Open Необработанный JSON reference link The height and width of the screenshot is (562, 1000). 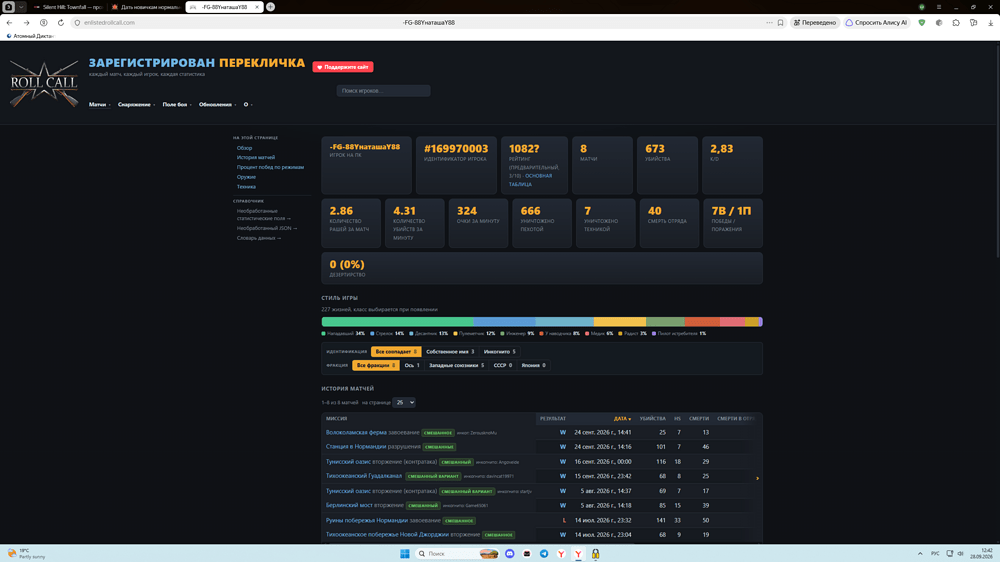267,228
